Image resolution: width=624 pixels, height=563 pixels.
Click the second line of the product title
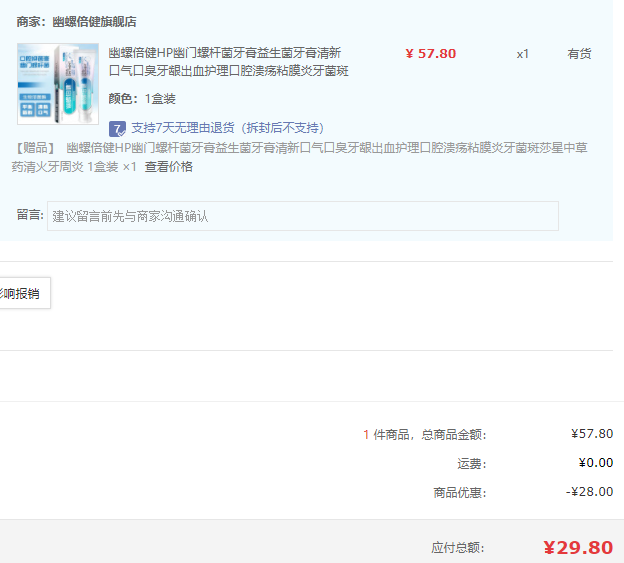[x=228, y=71]
